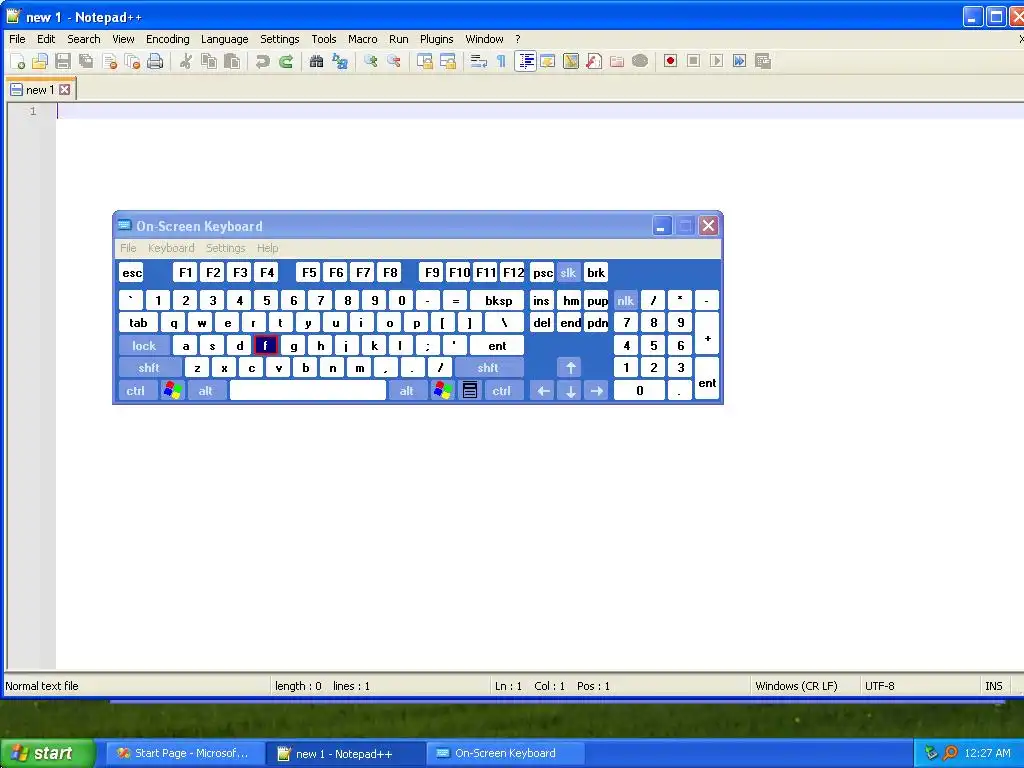
Task: Click the Stop Recording macro icon
Action: click(x=694, y=61)
